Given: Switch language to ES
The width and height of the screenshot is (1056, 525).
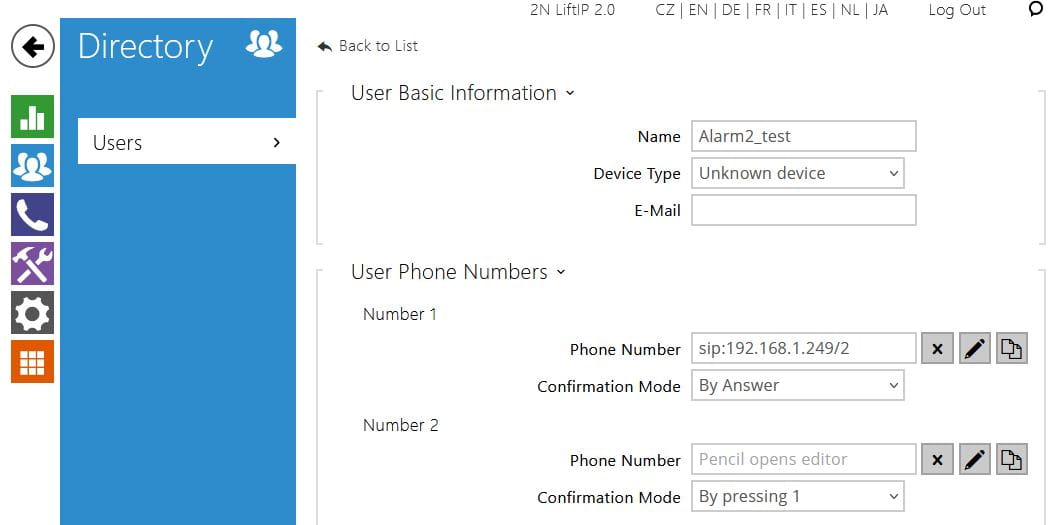Looking at the screenshot, I should click(x=818, y=10).
